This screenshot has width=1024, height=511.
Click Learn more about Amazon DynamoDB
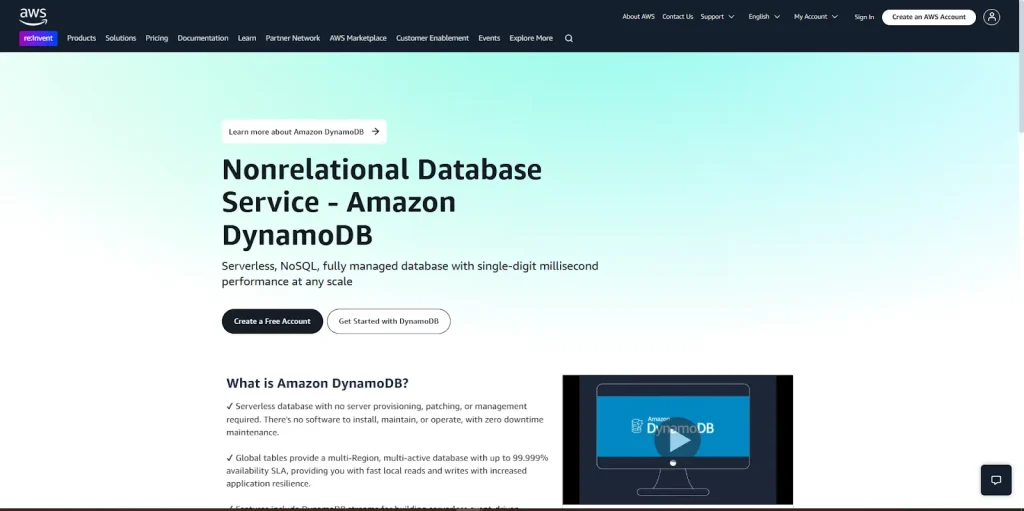[304, 131]
